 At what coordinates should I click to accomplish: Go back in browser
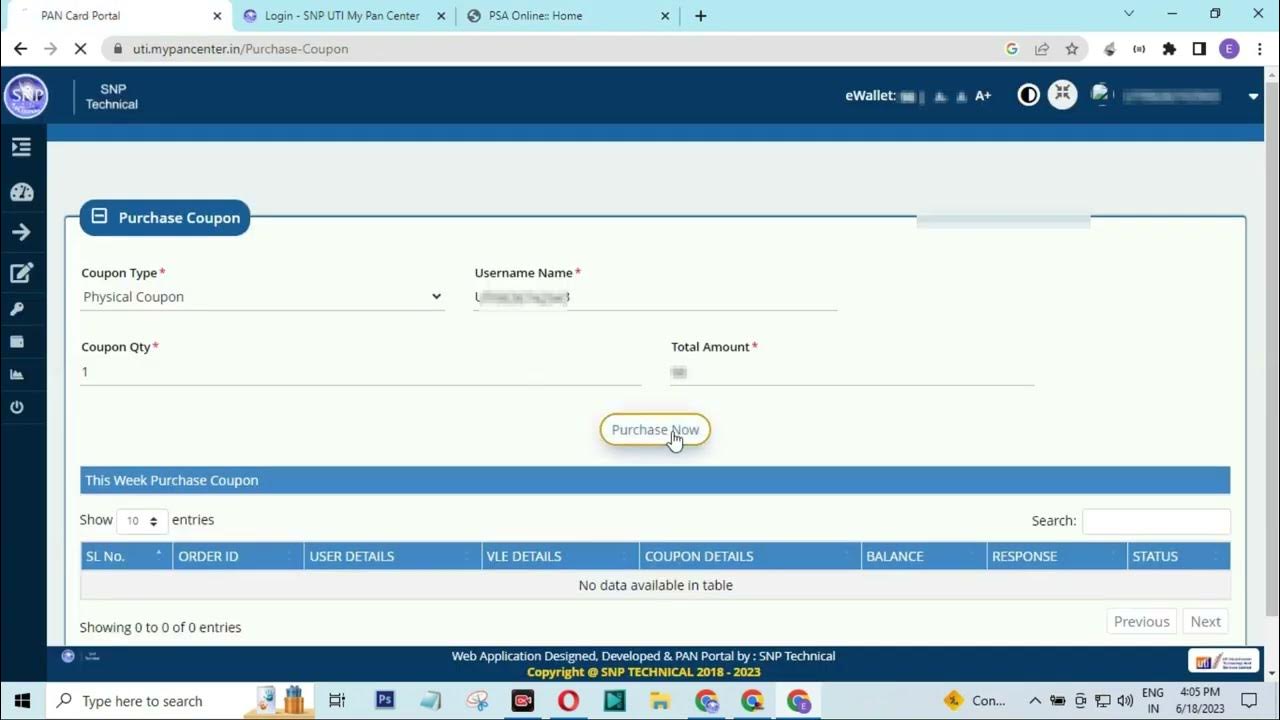[x=20, y=49]
